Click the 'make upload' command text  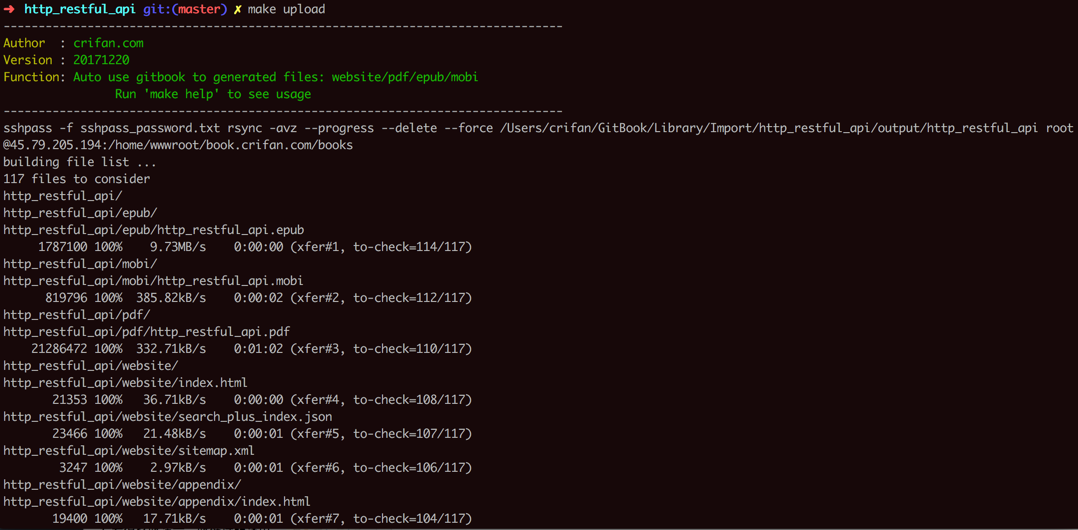(x=286, y=9)
